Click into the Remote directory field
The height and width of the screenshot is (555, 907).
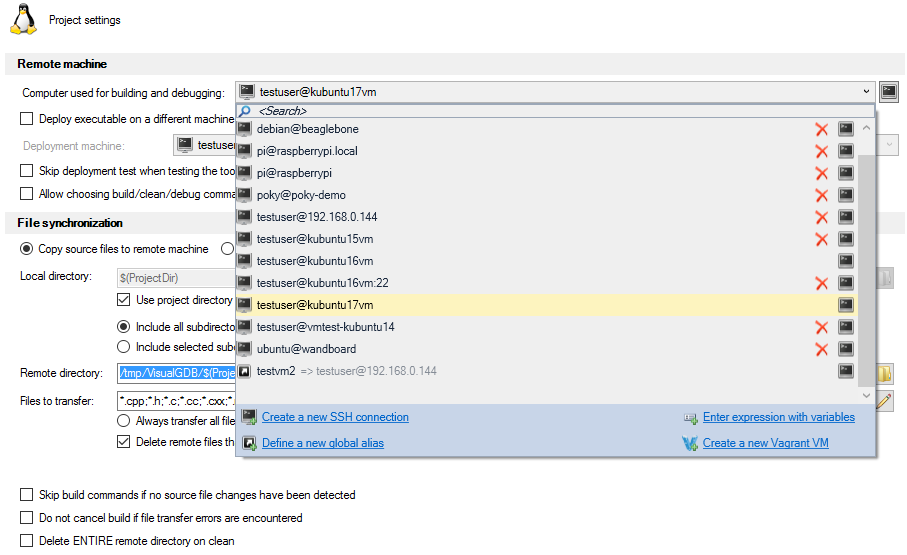point(176,373)
